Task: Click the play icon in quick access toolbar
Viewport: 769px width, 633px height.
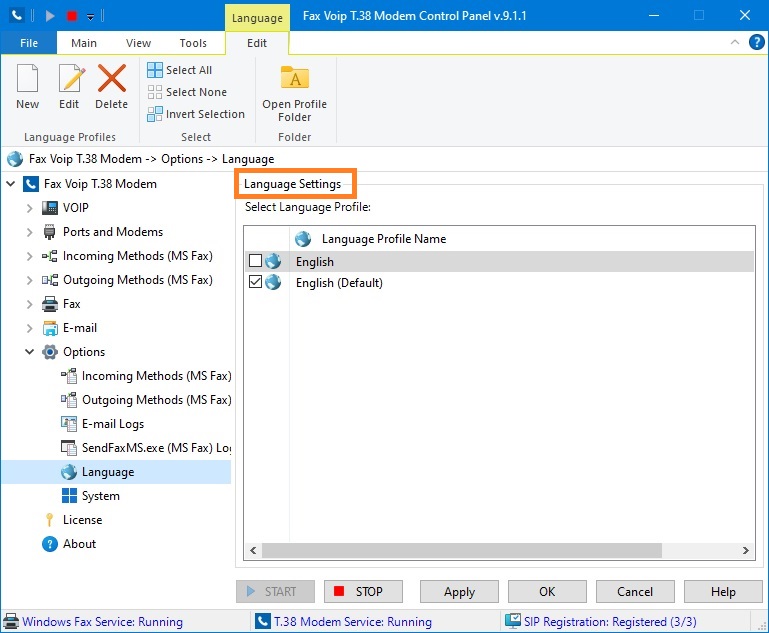Action: click(x=50, y=16)
